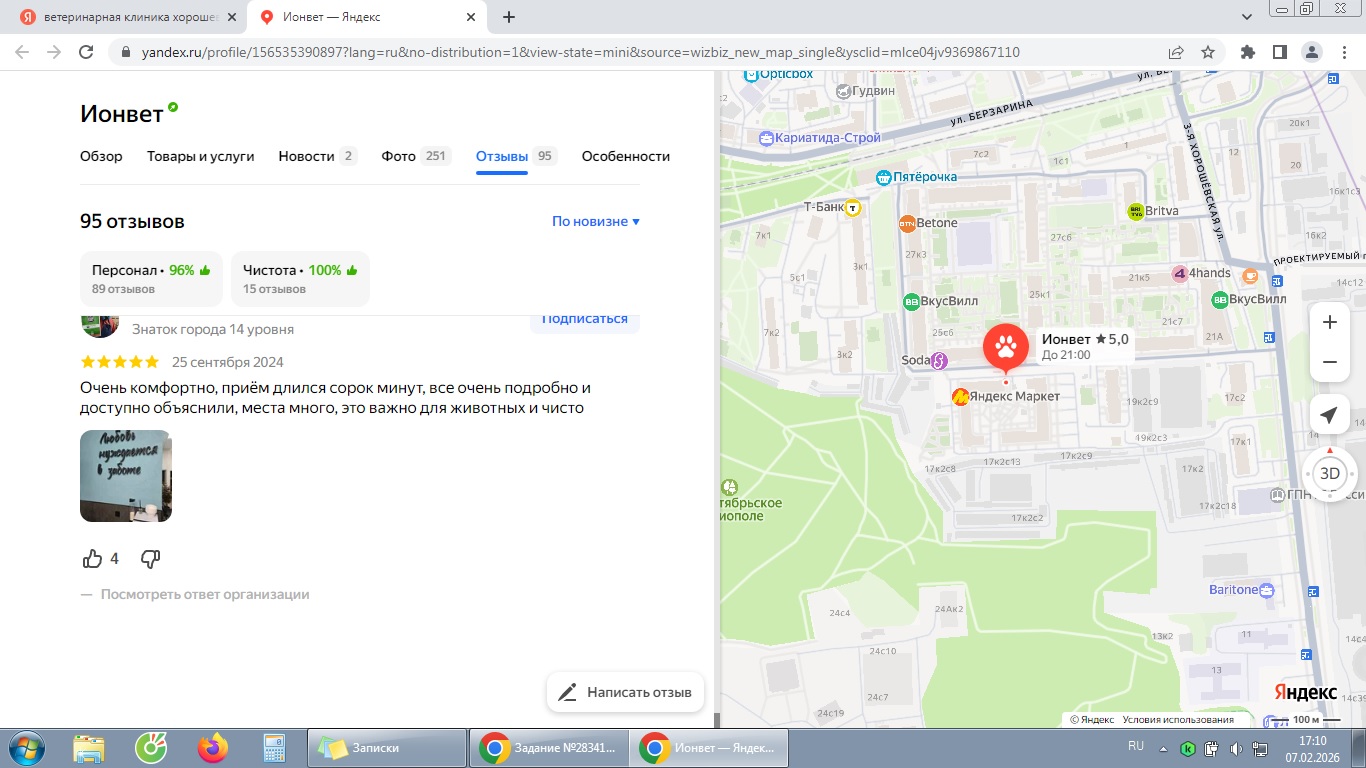Bookmark this page with the star
The image size is (1366, 768).
1208,52
